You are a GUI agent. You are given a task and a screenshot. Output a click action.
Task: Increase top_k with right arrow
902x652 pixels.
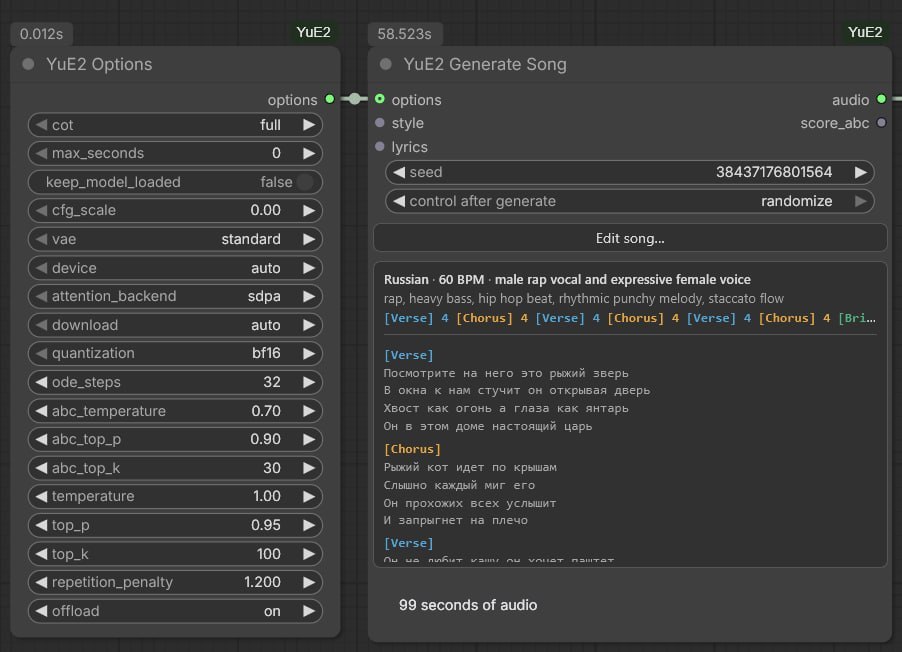click(309, 554)
